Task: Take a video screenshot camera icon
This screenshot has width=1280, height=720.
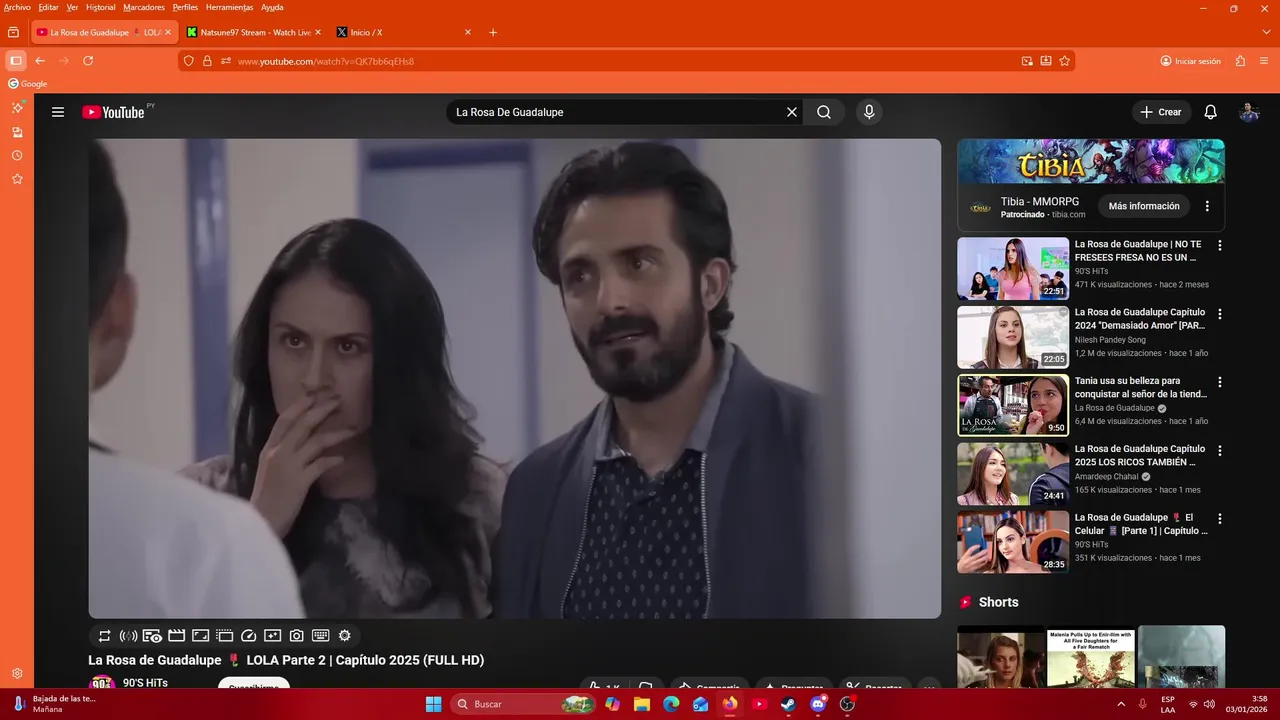Action: pyautogui.click(x=297, y=636)
